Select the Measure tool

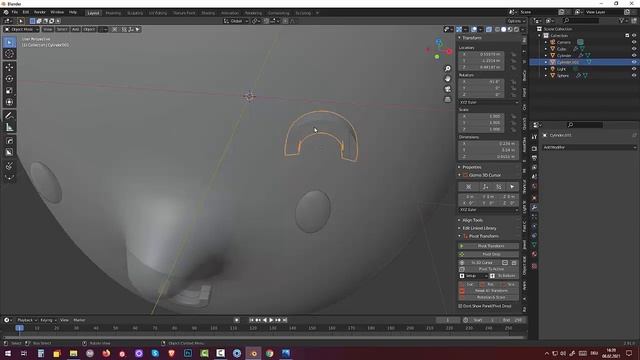point(9,127)
